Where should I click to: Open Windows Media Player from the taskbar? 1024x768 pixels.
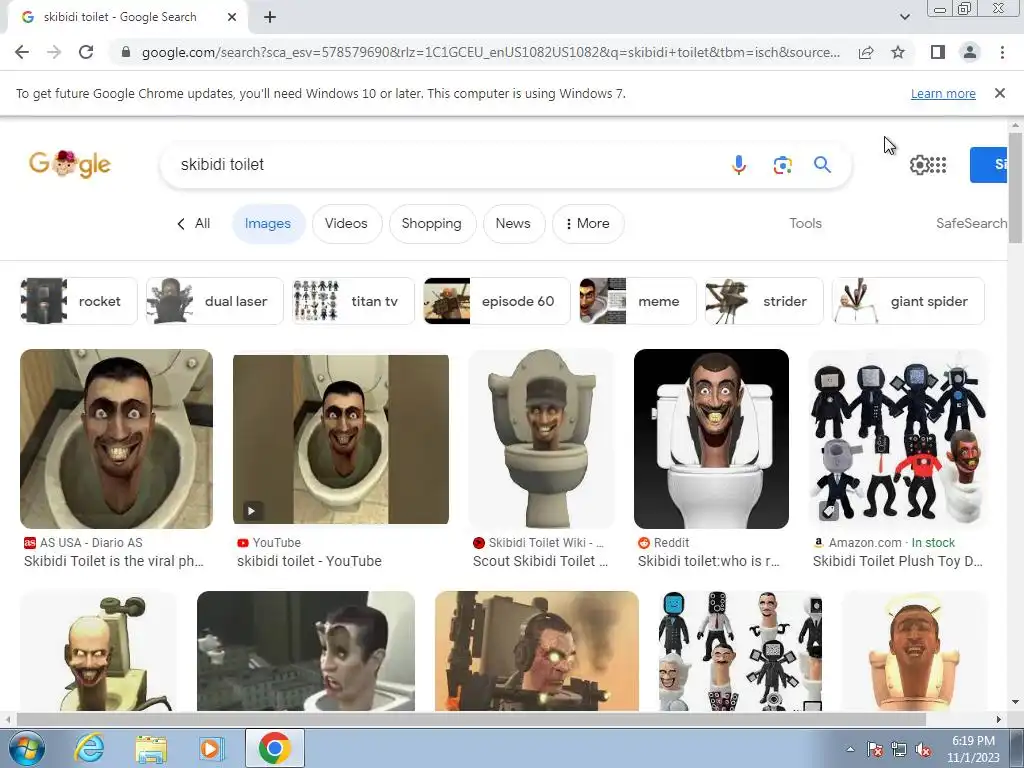pyautogui.click(x=210, y=748)
